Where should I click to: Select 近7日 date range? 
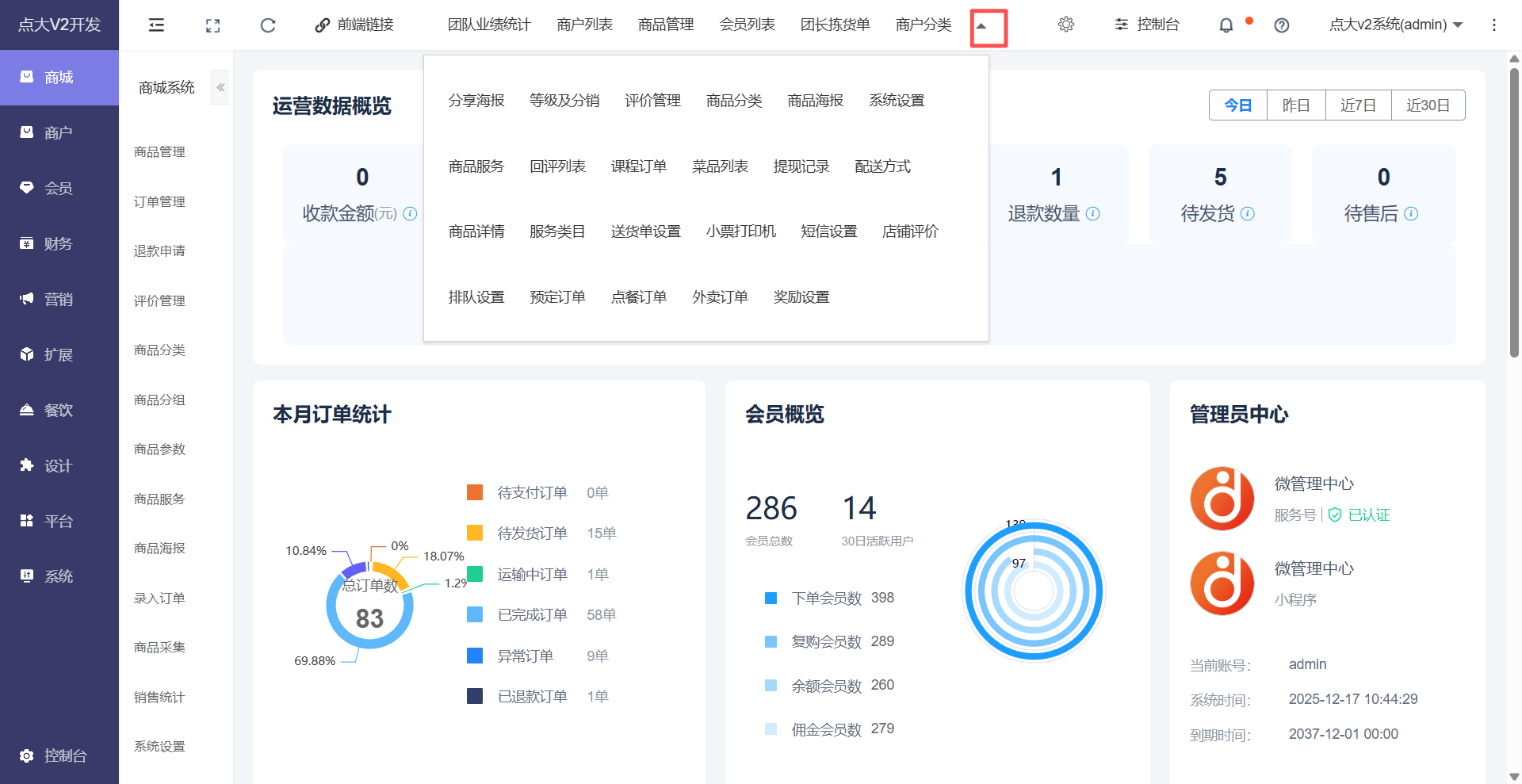(1359, 105)
